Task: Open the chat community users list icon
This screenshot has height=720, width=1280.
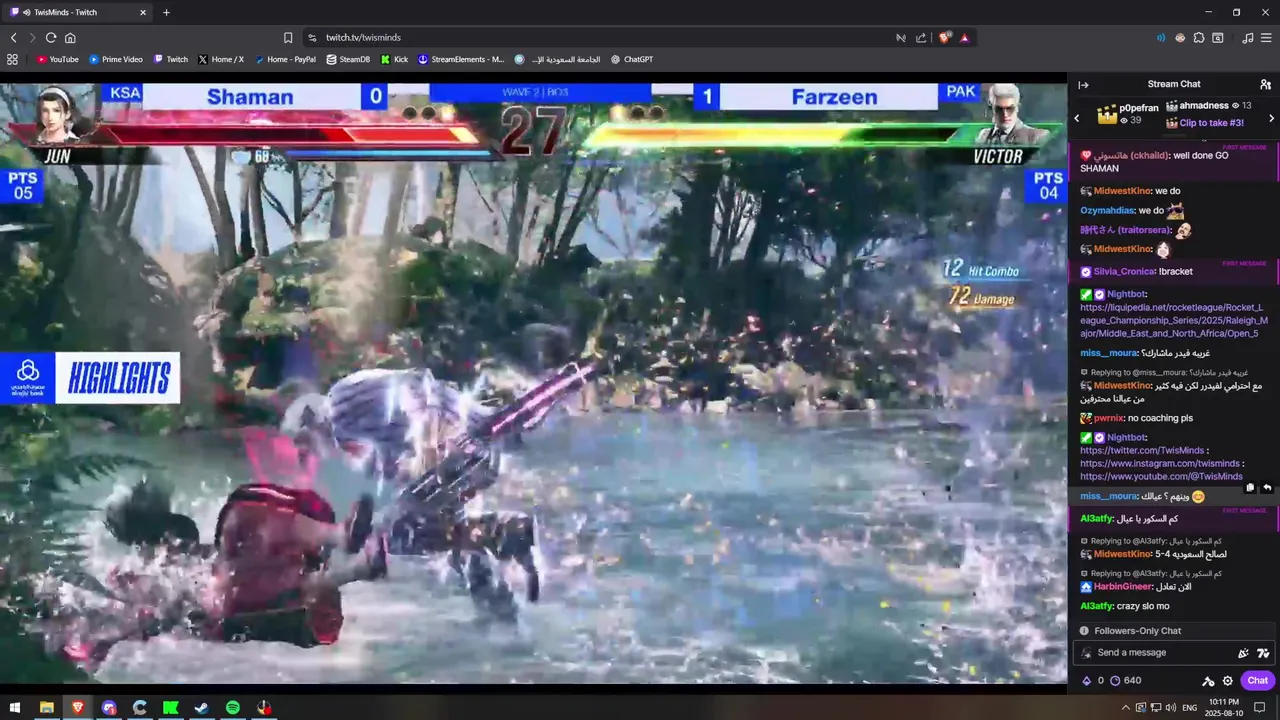Action: (1265, 85)
